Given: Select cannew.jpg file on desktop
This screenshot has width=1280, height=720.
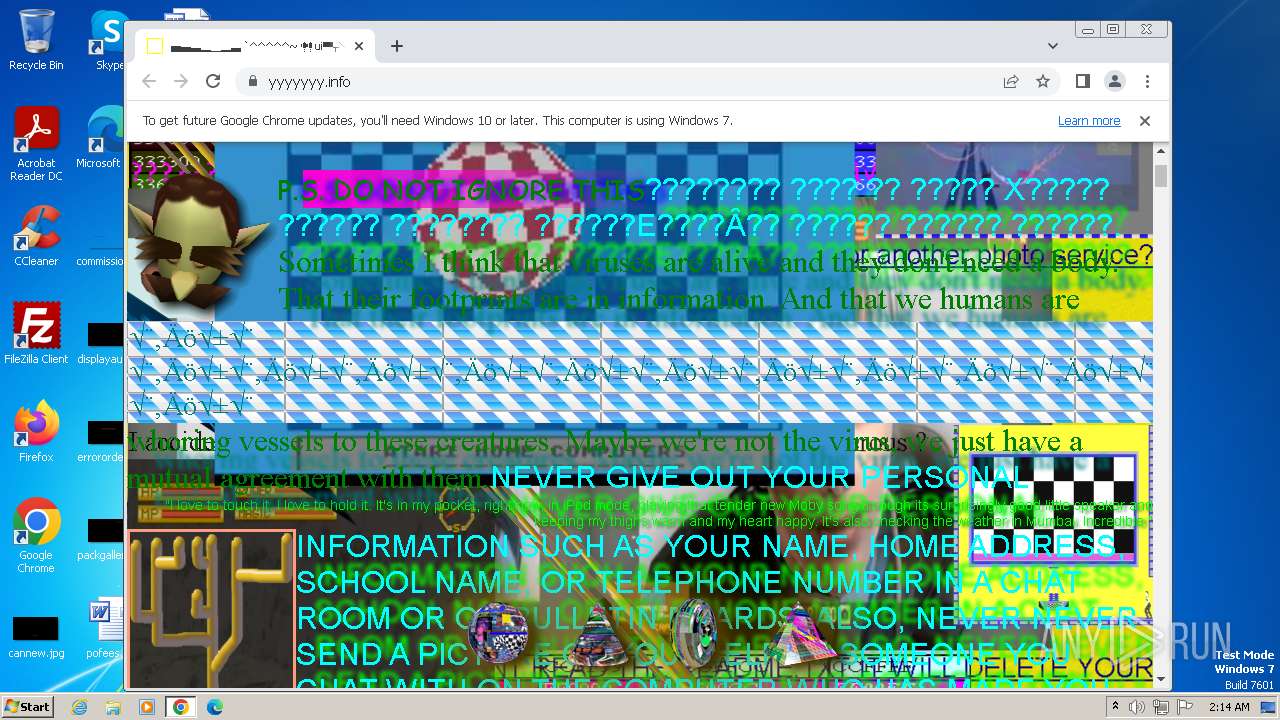Looking at the screenshot, I should 36,638.
